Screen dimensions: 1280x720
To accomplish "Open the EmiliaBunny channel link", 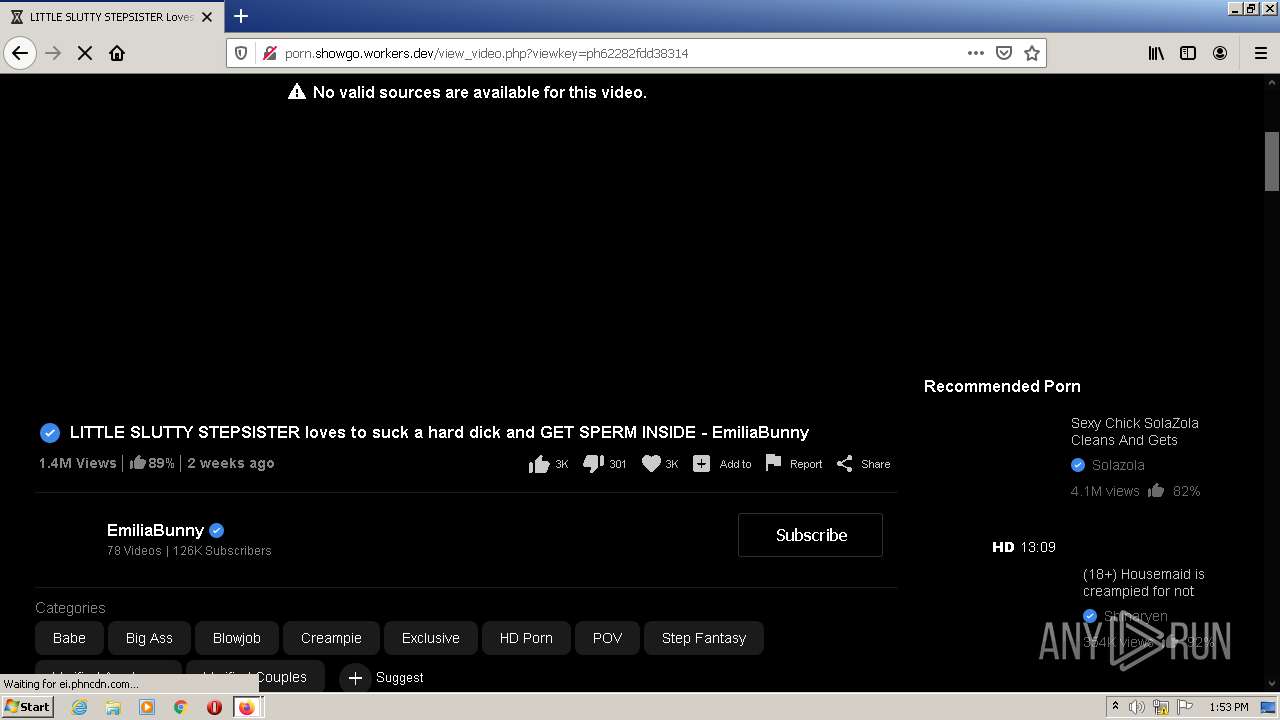I will [155, 531].
